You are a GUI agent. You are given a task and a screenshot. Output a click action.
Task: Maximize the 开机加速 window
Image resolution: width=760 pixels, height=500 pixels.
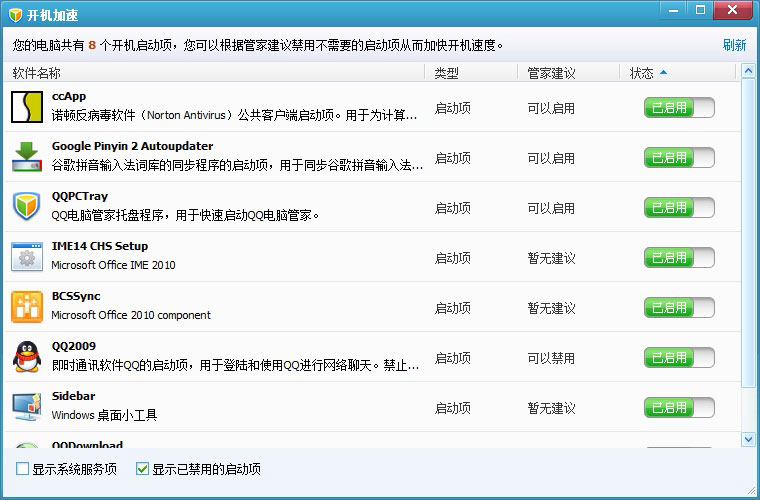700,10
